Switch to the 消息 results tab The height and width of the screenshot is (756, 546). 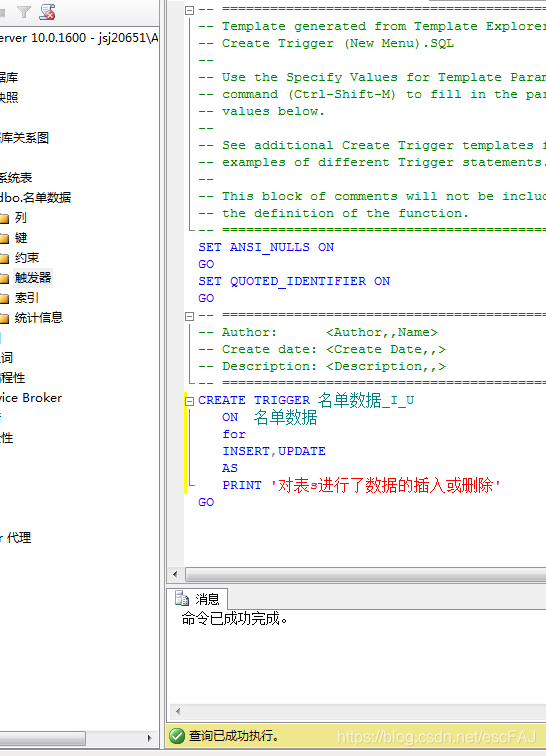click(197, 599)
